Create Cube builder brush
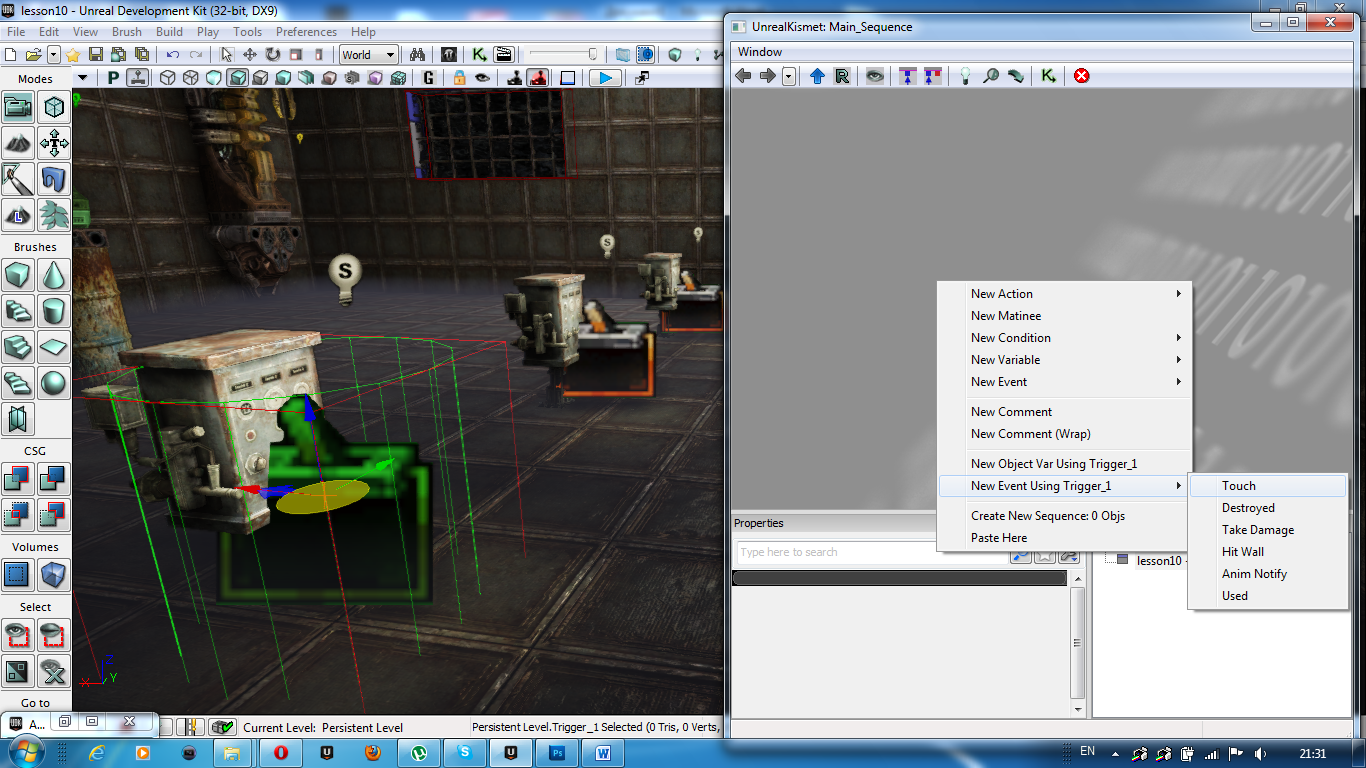Screen dimensions: 1366x768 pyautogui.click(x=18, y=275)
